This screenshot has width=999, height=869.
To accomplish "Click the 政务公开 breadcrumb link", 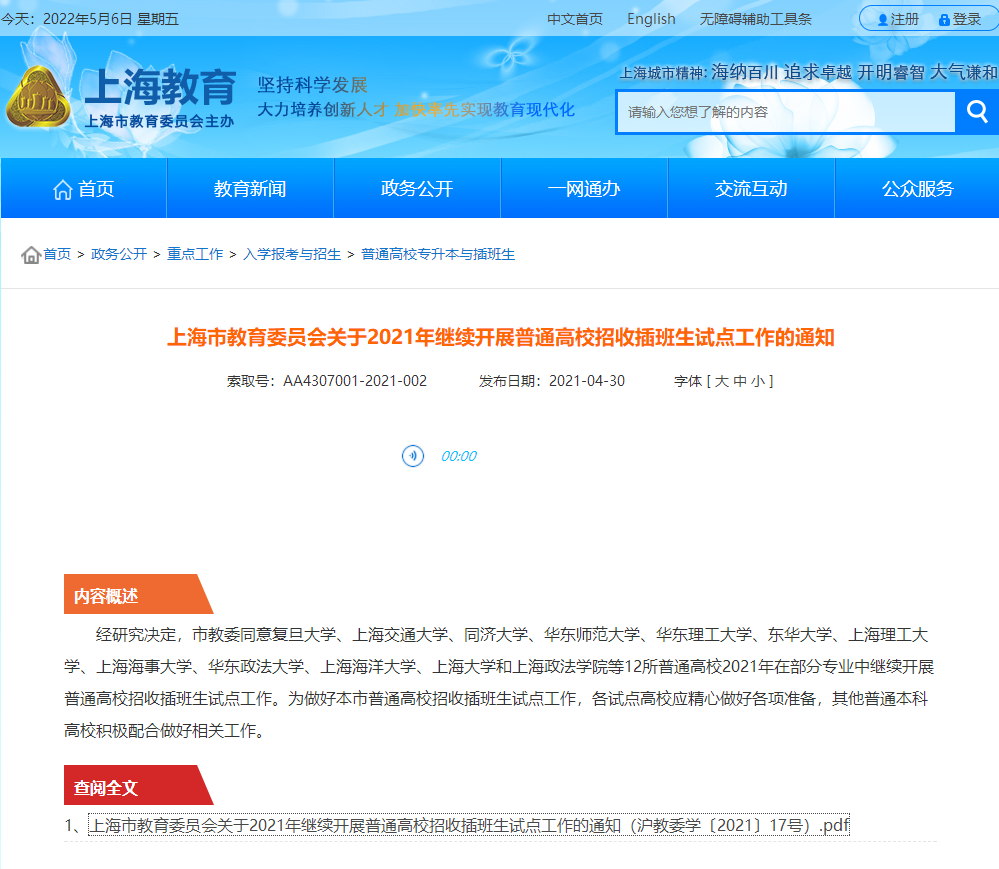I will 119,254.
